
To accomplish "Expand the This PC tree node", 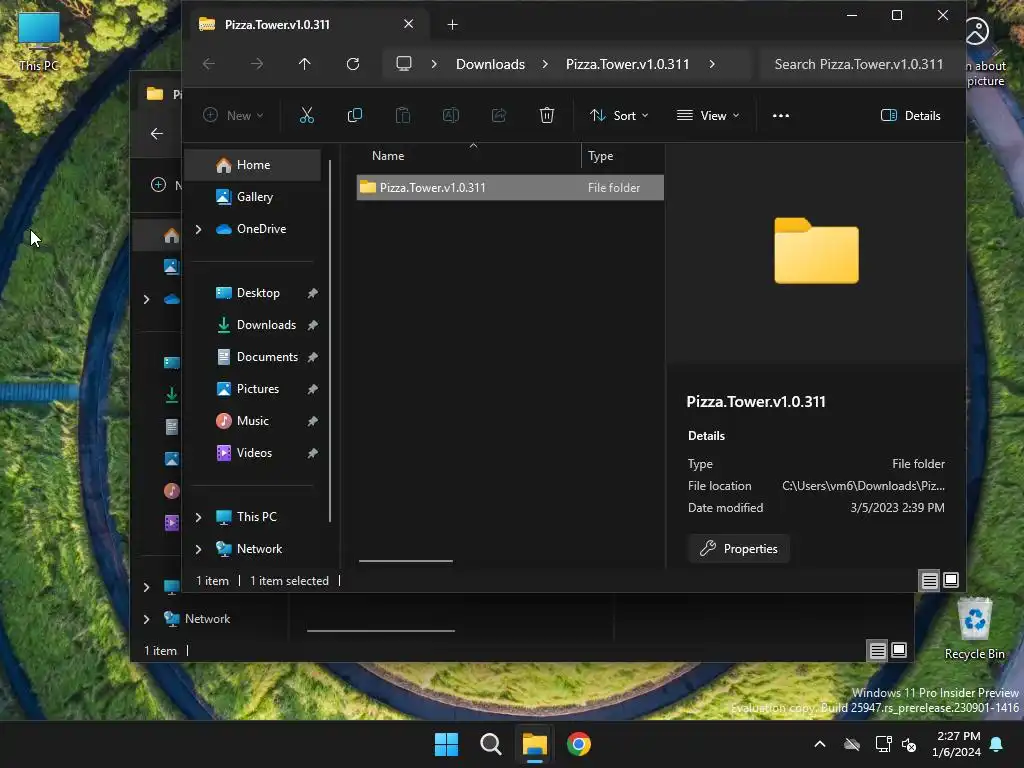I will (x=199, y=517).
